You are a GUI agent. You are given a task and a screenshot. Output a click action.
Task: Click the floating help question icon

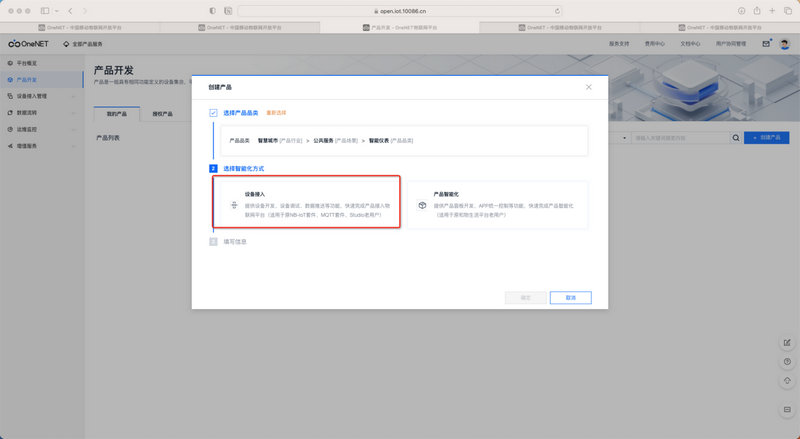[x=787, y=362]
